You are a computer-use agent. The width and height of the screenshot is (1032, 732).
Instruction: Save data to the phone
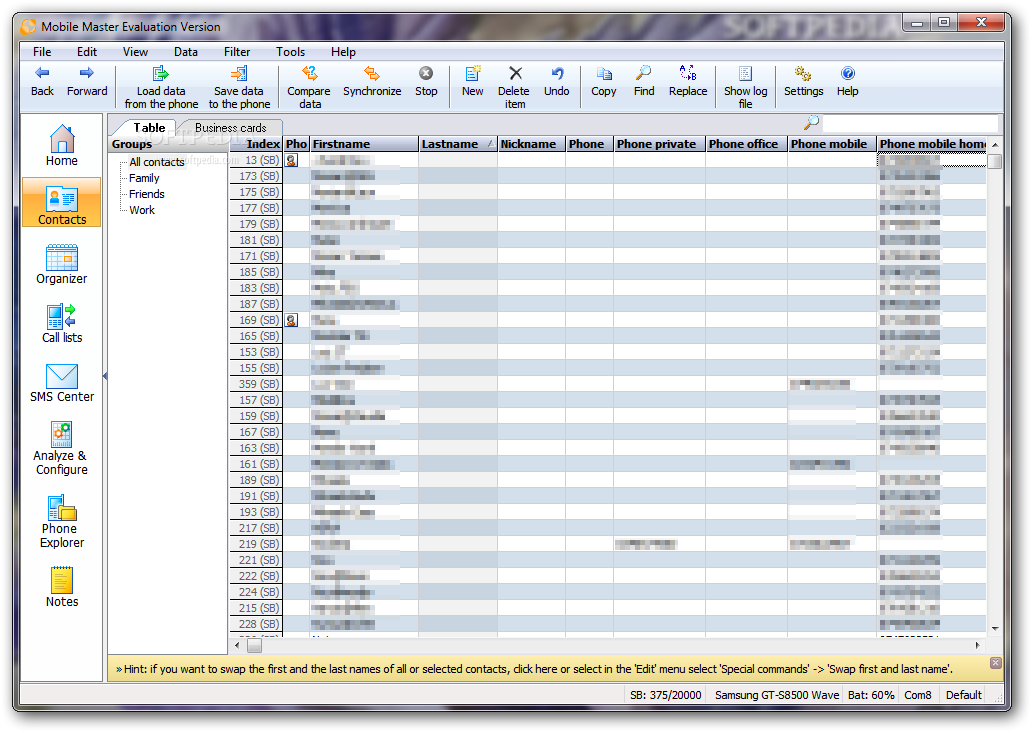tap(239, 88)
